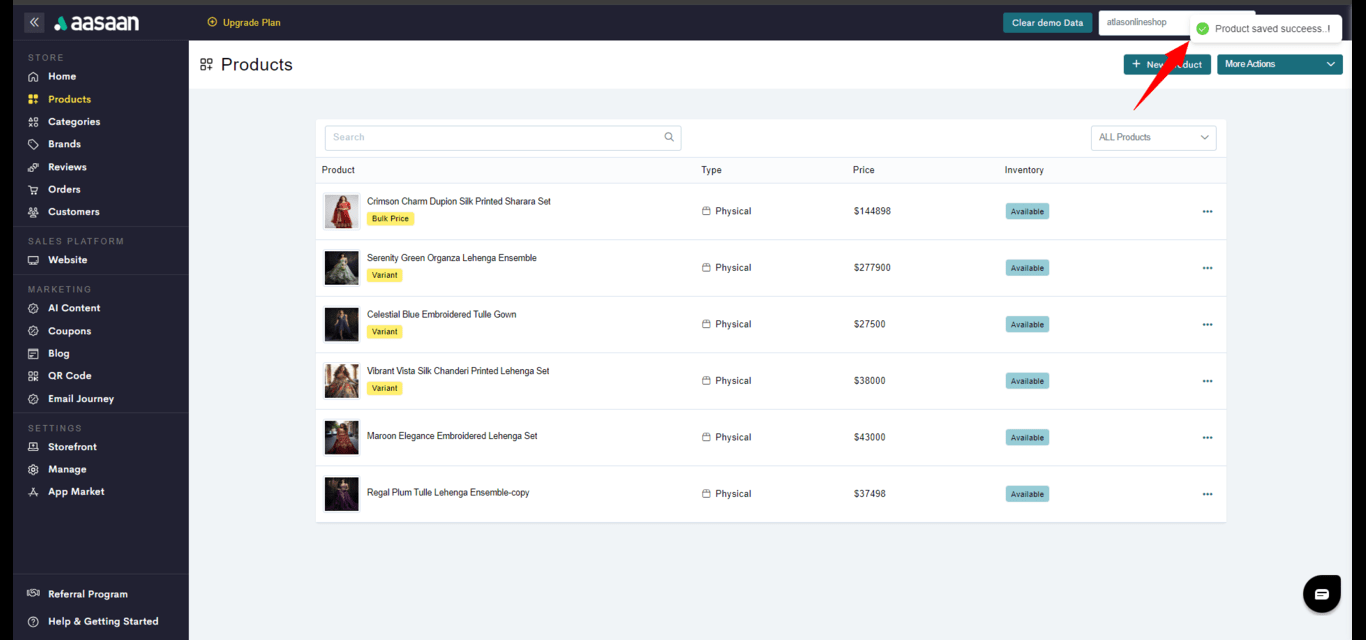
Task: Click the search magnifier icon
Action: 669,138
